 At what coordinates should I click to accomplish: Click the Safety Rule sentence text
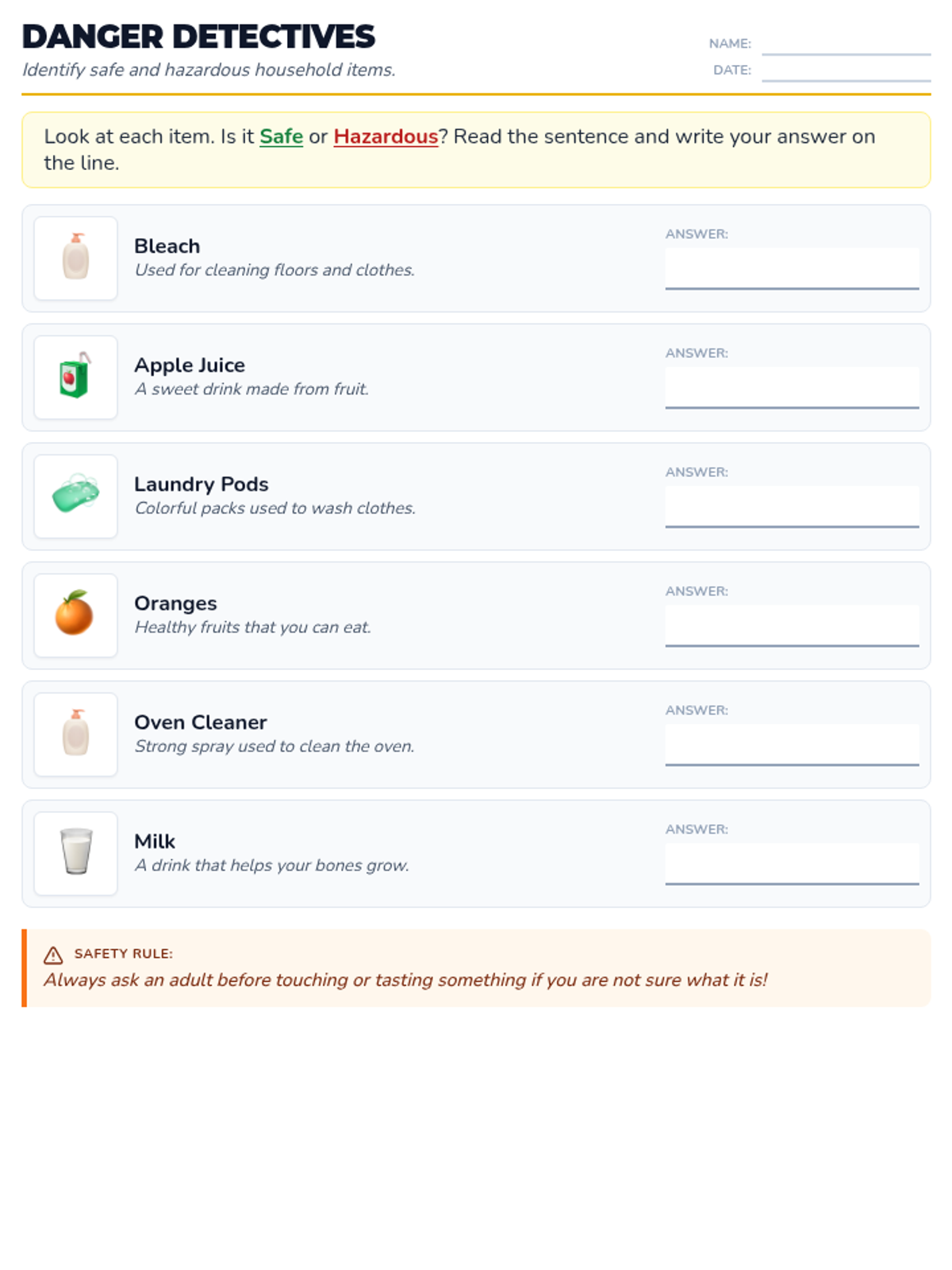405,980
